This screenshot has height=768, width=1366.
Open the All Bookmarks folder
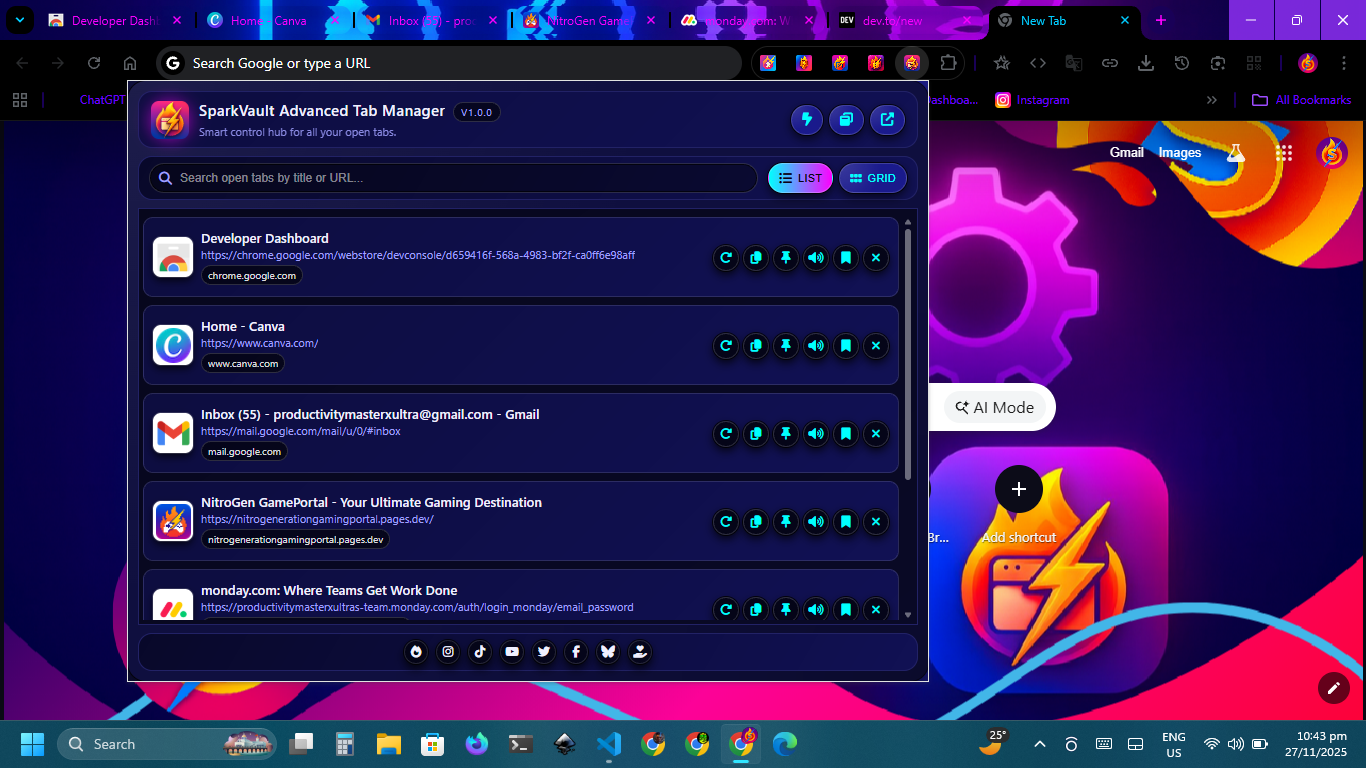1302,100
